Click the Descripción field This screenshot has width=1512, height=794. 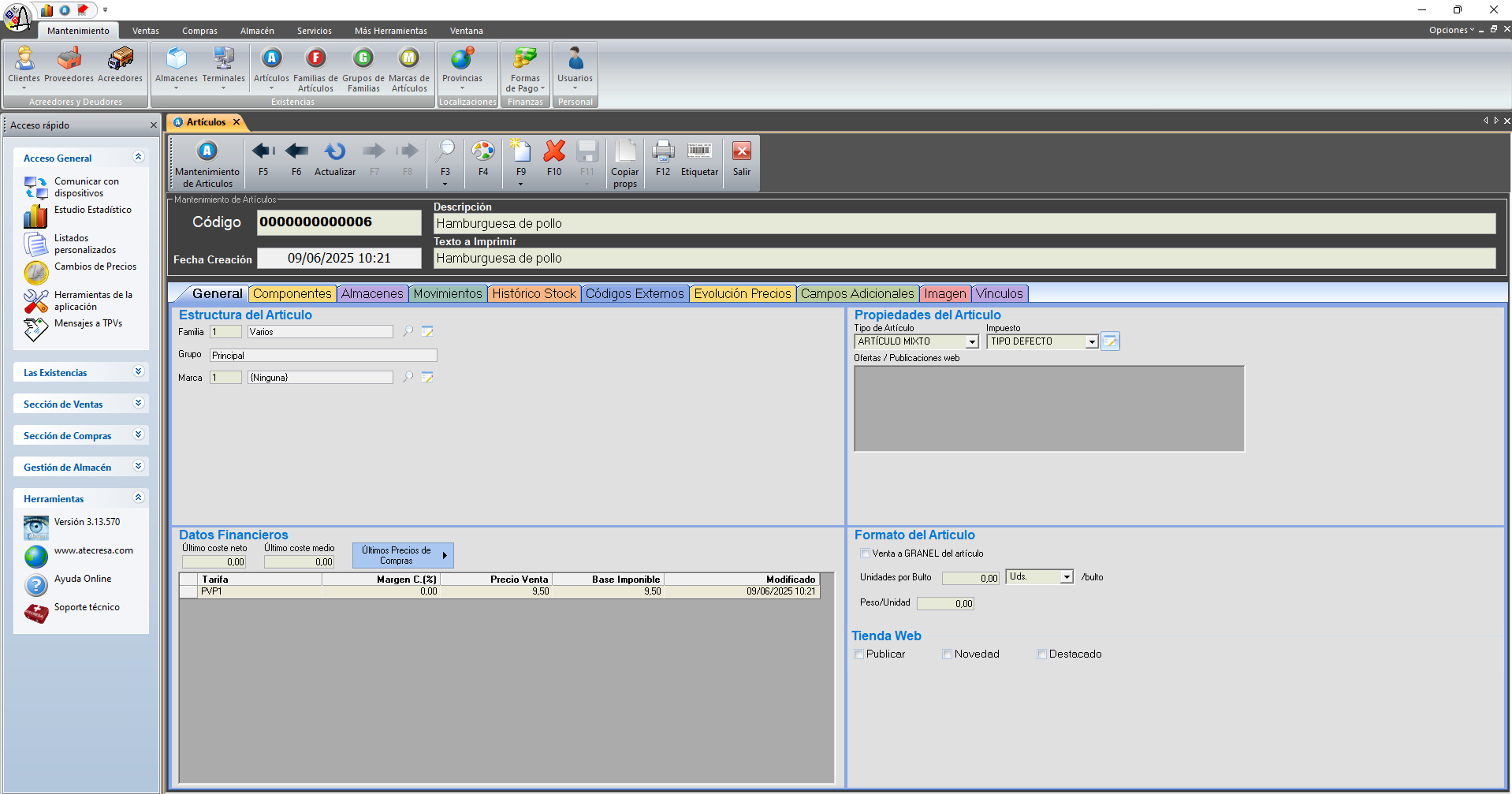click(x=964, y=224)
